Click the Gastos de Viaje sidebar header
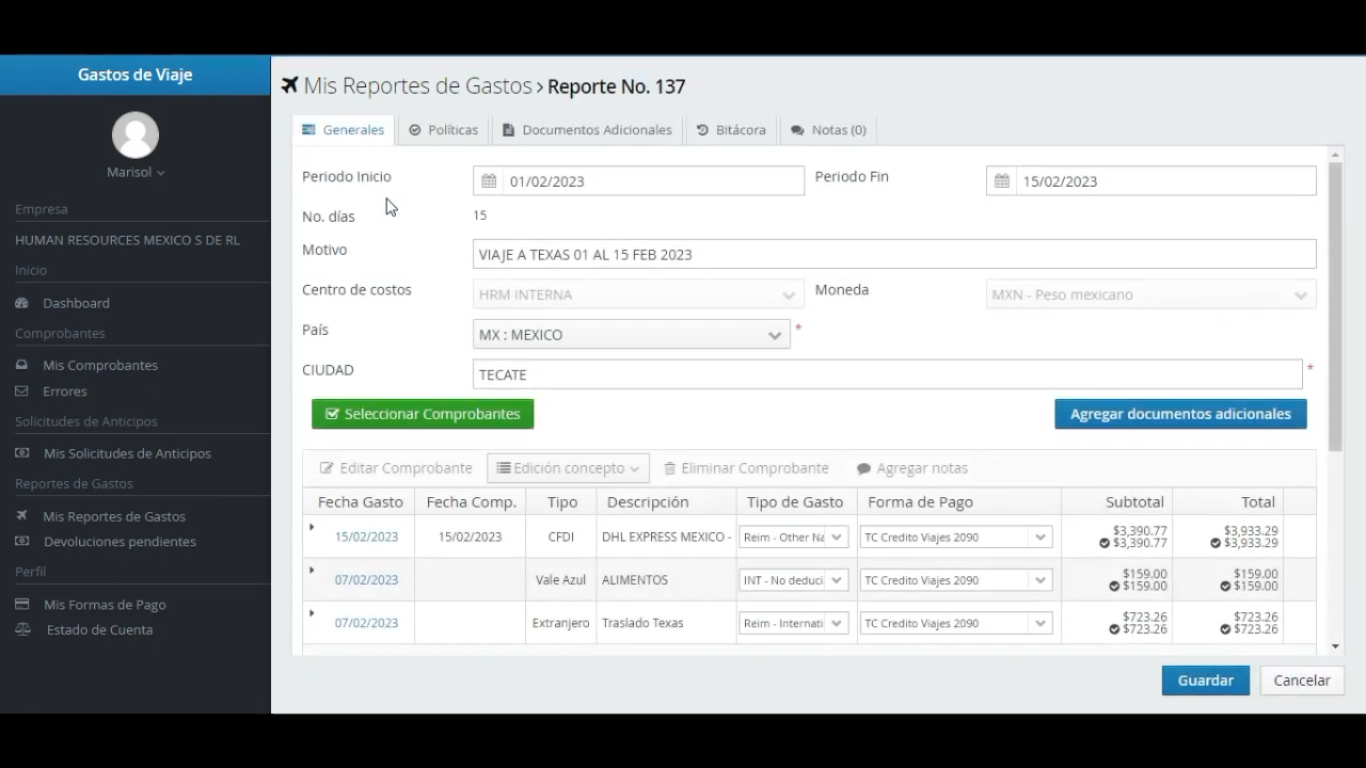1366x768 pixels. click(135, 75)
